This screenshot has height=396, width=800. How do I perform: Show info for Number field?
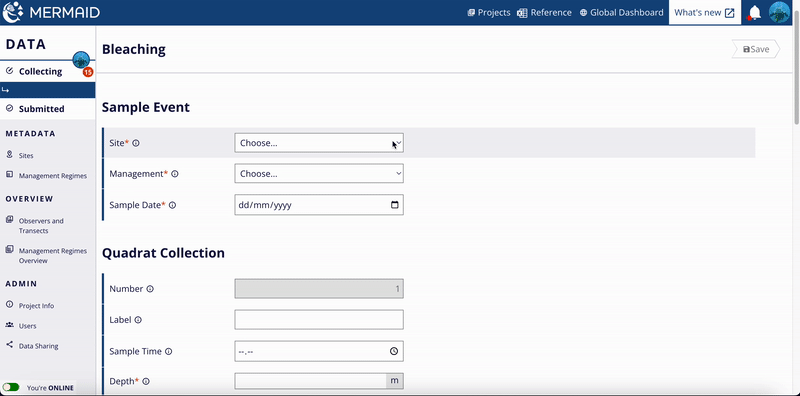click(x=150, y=289)
